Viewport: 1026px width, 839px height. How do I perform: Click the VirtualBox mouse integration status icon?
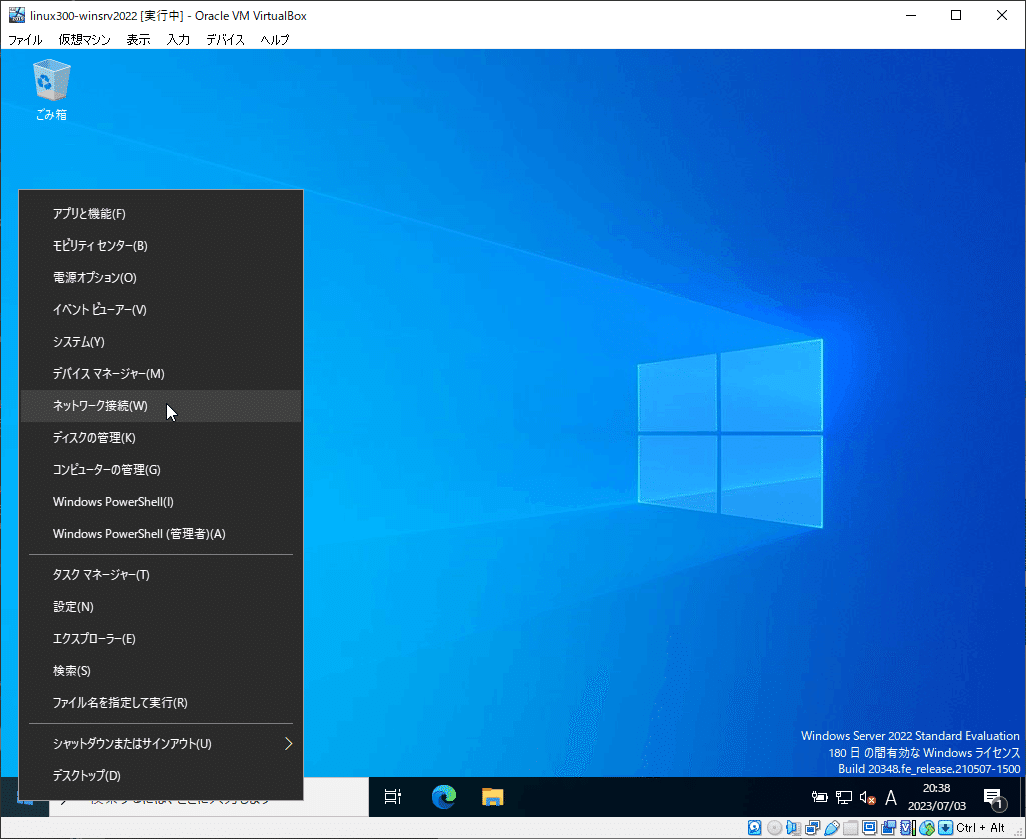927,828
